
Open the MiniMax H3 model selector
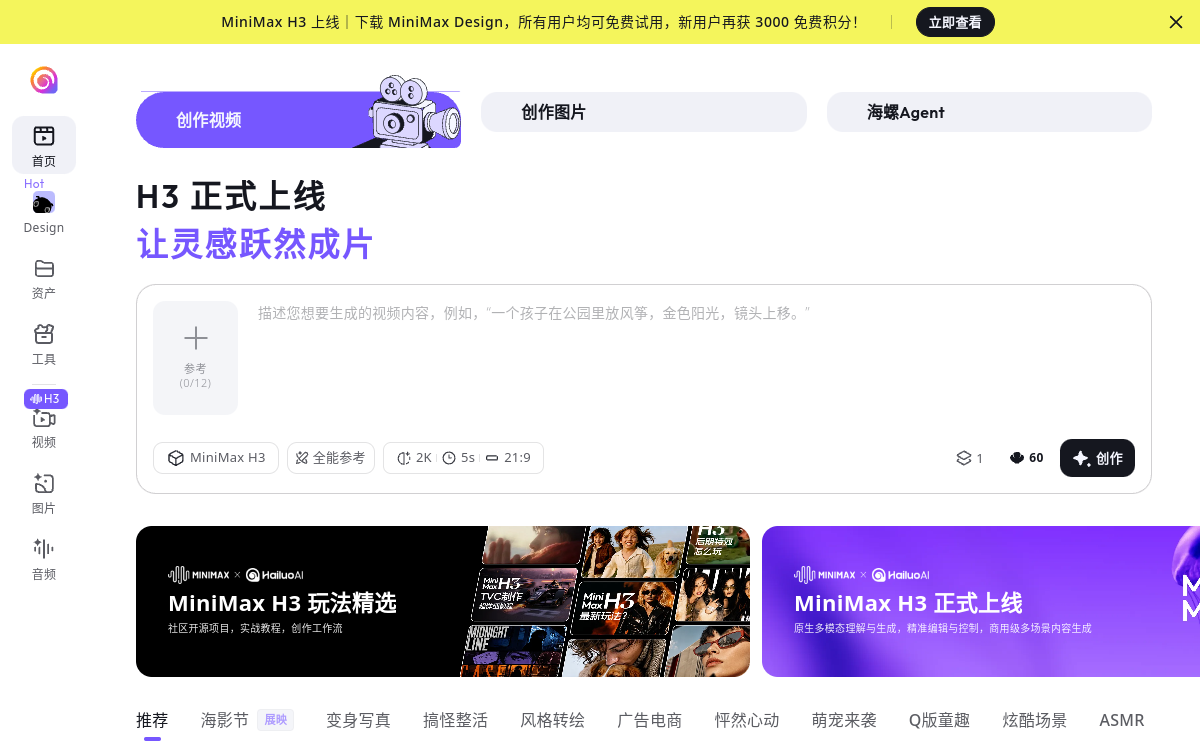216,458
